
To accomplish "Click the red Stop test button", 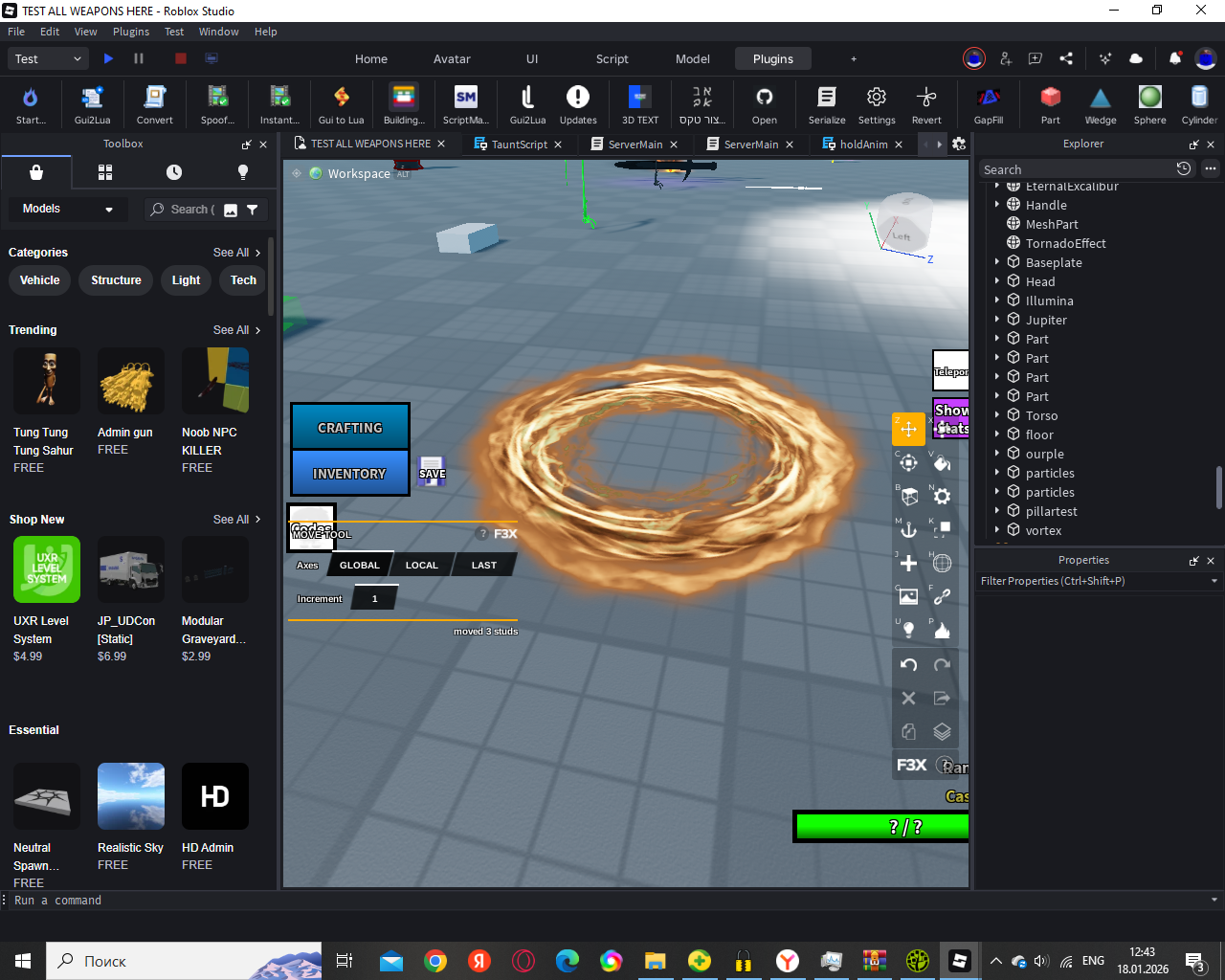I will pyautogui.click(x=180, y=58).
